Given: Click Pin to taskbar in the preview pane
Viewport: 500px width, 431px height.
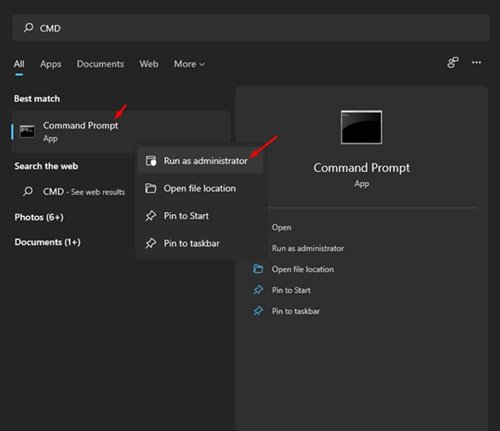Looking at the screenshot, I should coord(296,311).
